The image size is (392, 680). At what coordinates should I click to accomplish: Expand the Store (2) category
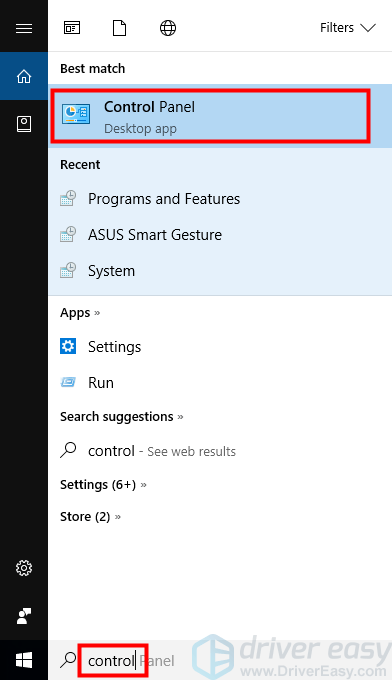point(90,517)
